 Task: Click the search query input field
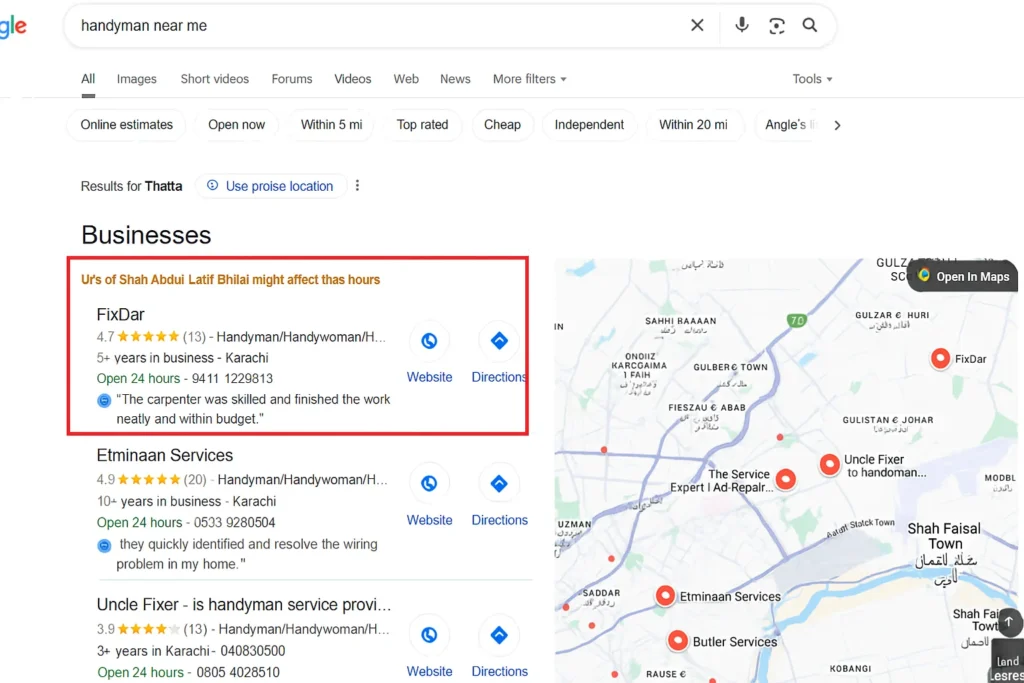coord(379,25)
